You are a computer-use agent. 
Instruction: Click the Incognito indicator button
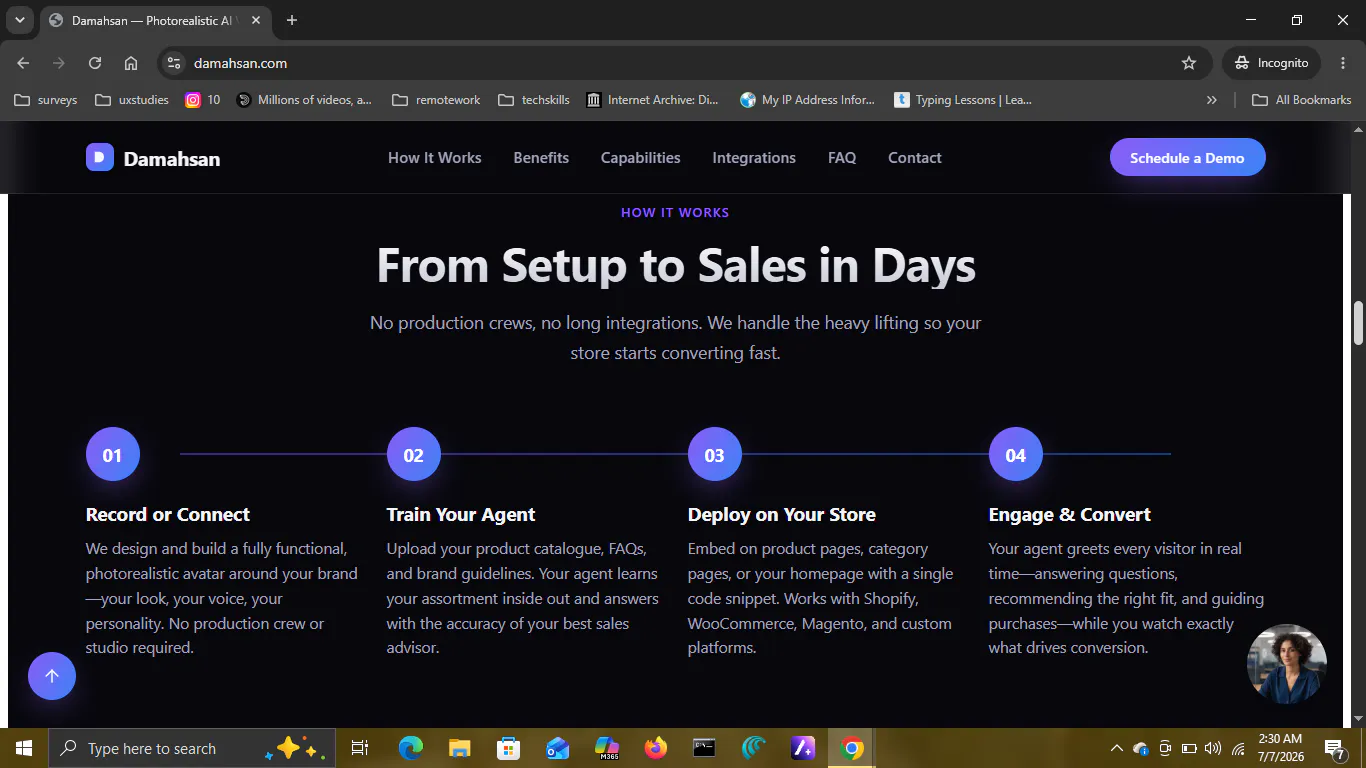click(1272, 63)
